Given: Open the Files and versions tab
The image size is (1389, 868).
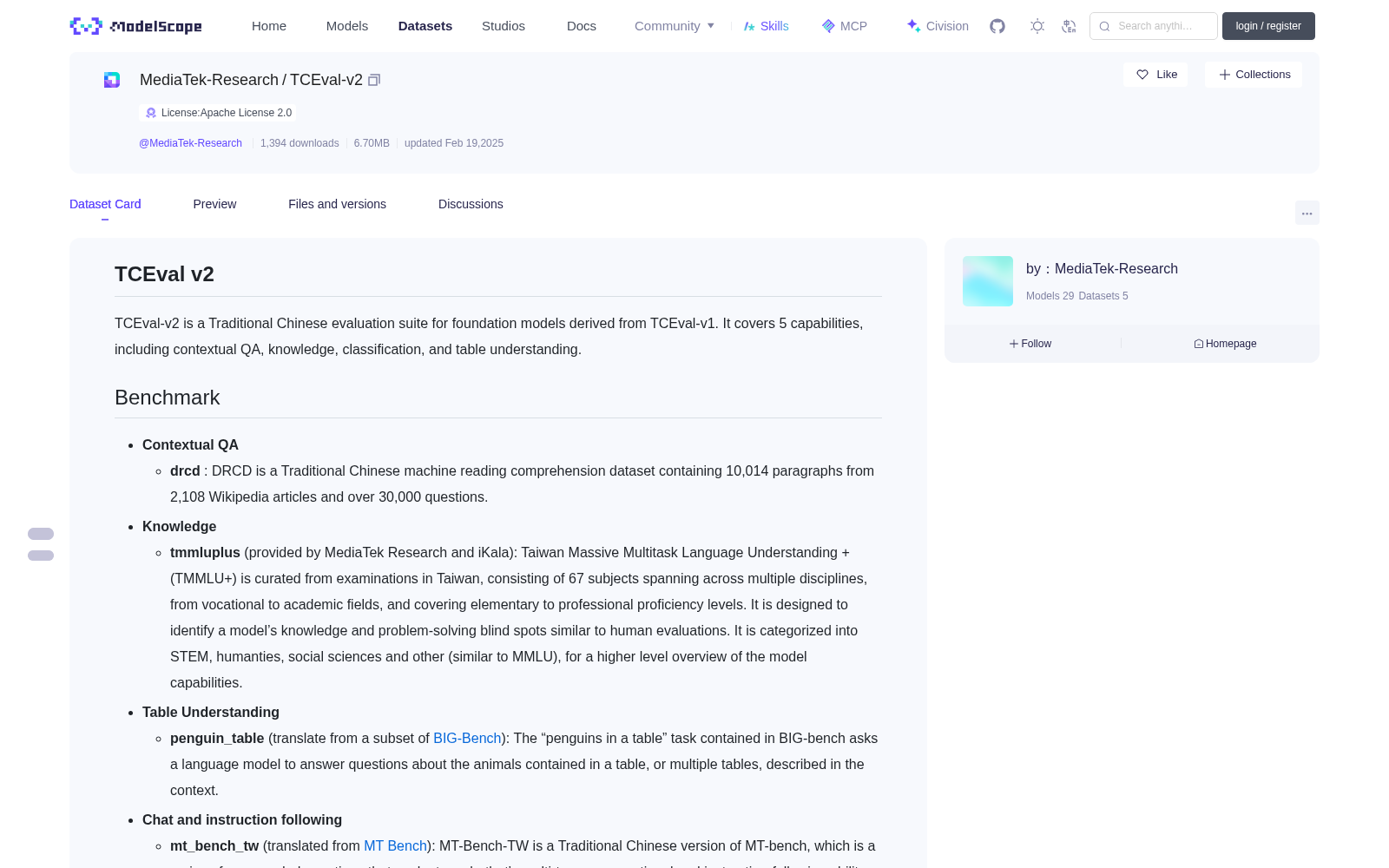Looking at the screenshot, I should [x=337, y=204].
